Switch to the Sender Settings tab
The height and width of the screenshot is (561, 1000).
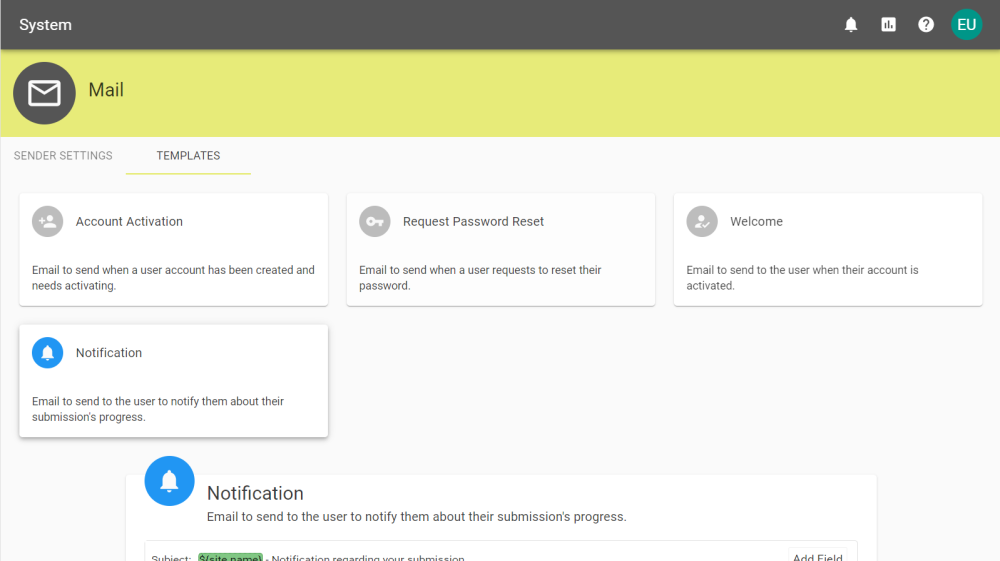[63, 156]
